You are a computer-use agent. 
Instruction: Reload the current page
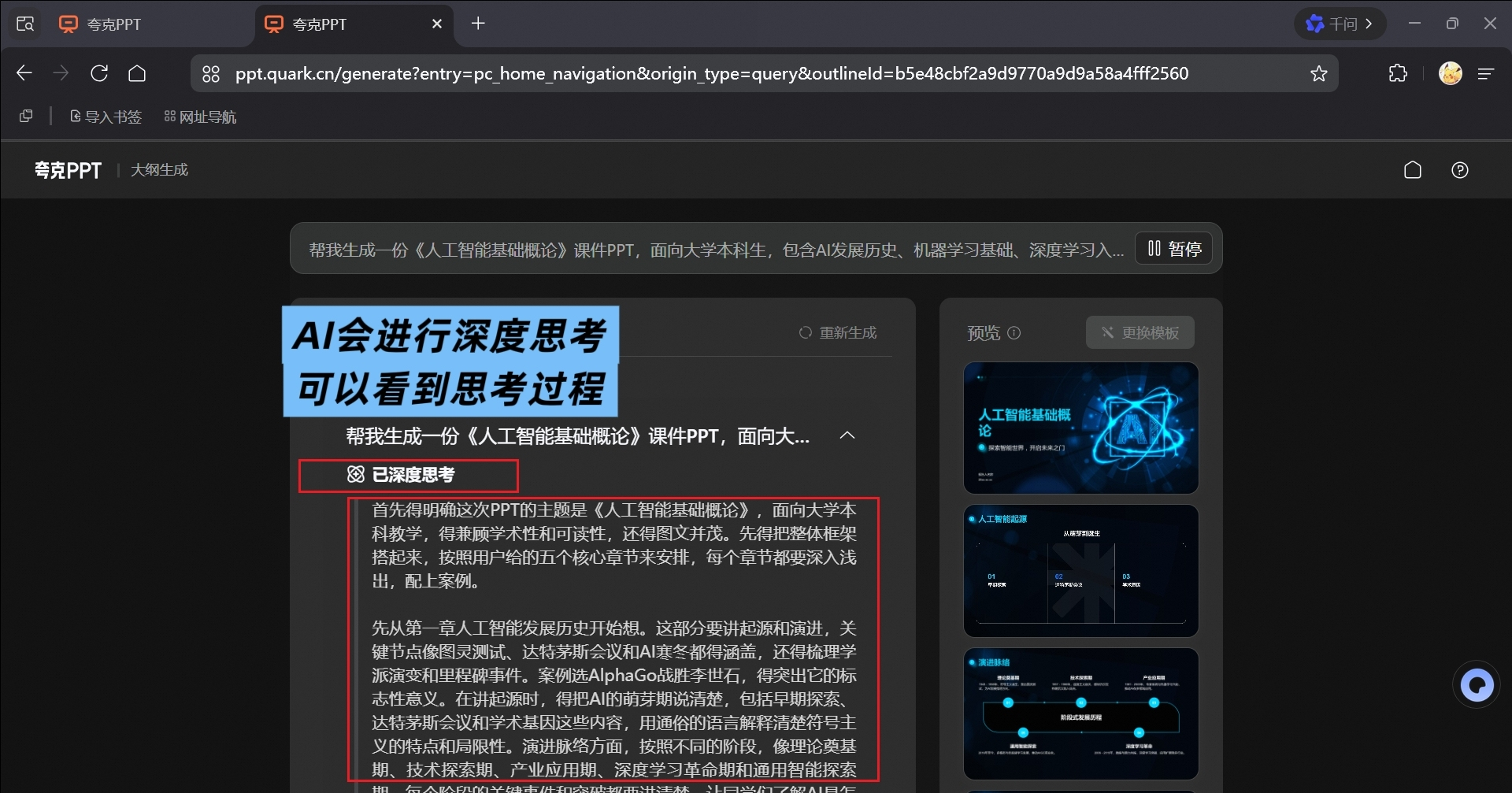(99, 73)
